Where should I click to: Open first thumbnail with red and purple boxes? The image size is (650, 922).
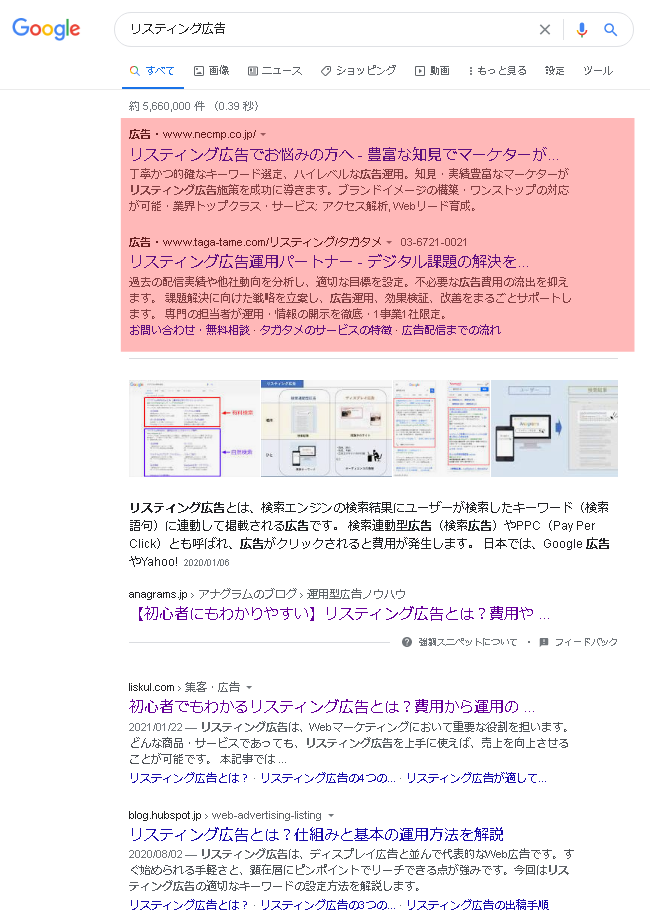coord(194,428)
